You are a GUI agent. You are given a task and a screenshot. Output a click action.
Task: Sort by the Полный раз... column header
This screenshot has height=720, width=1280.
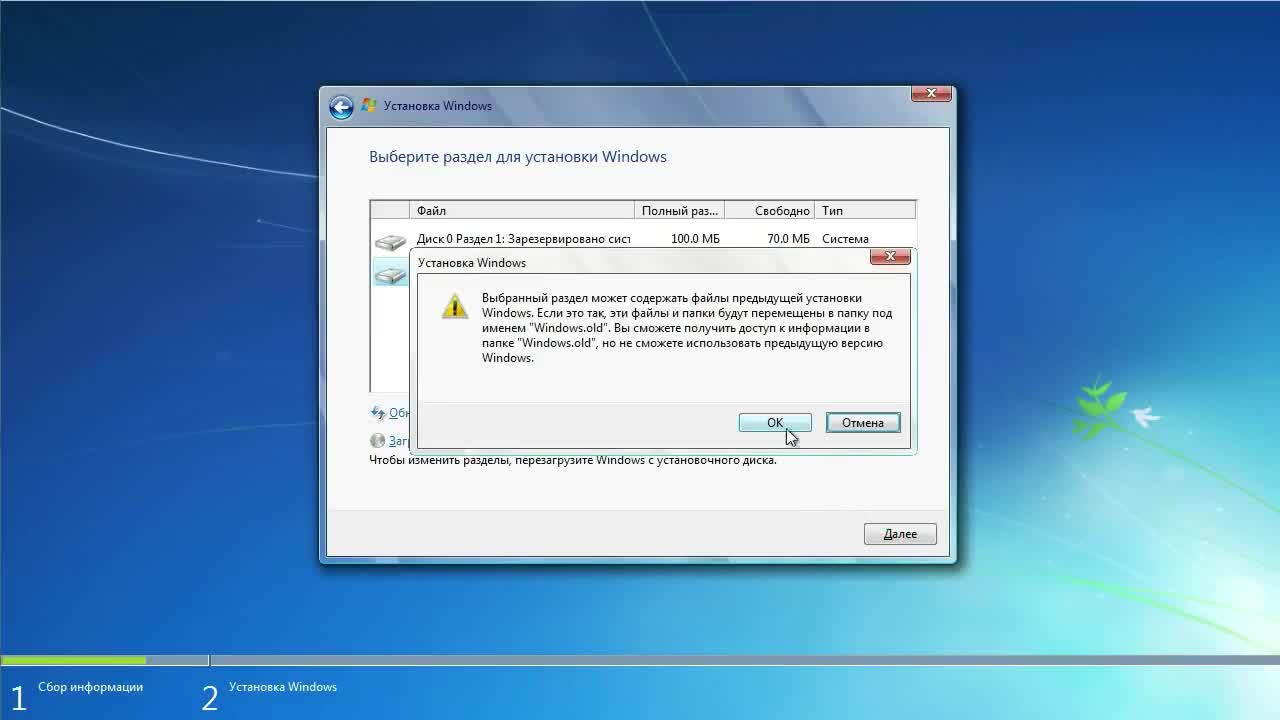coord(680,211)
